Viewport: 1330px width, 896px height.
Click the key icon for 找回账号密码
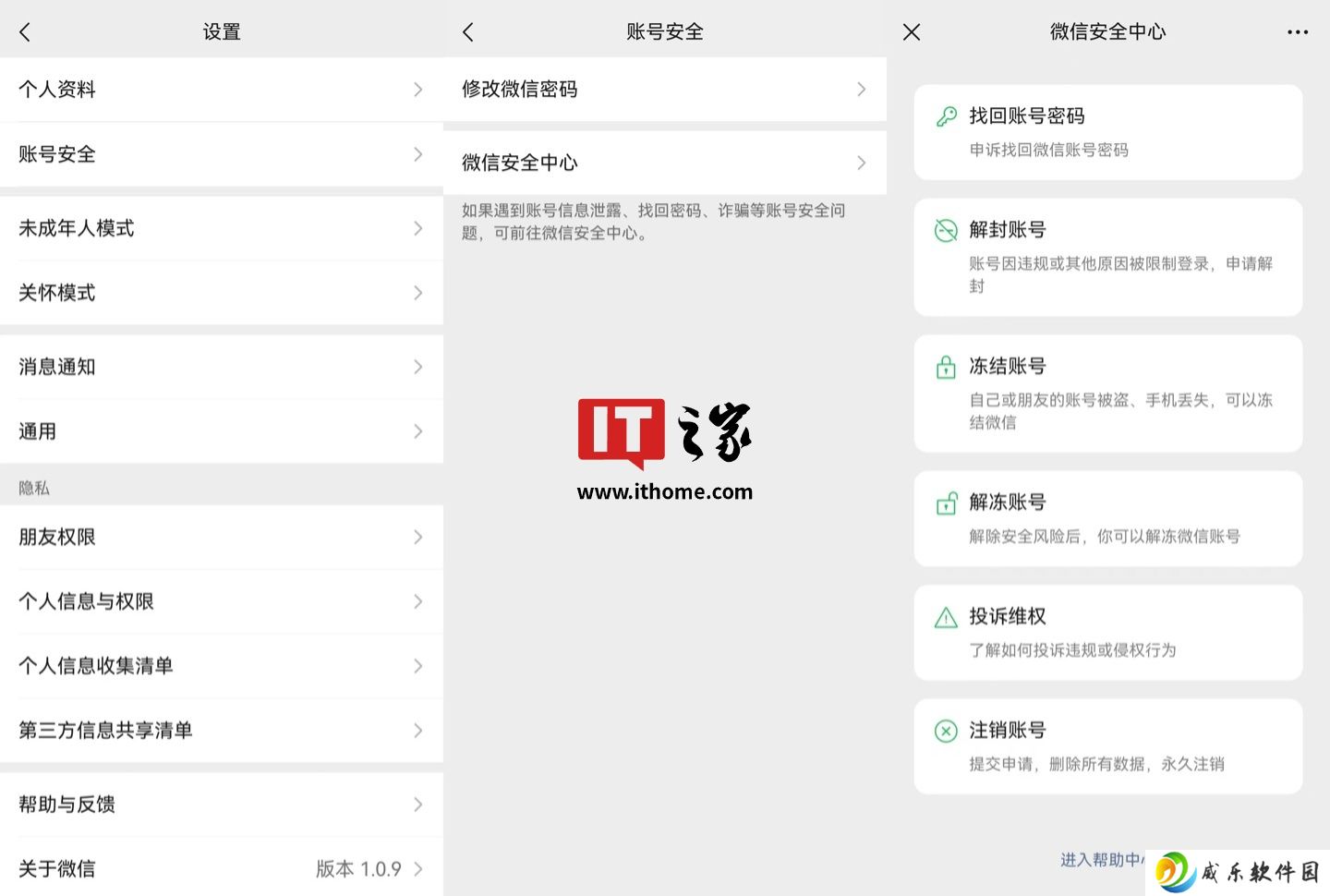point(946,116)
